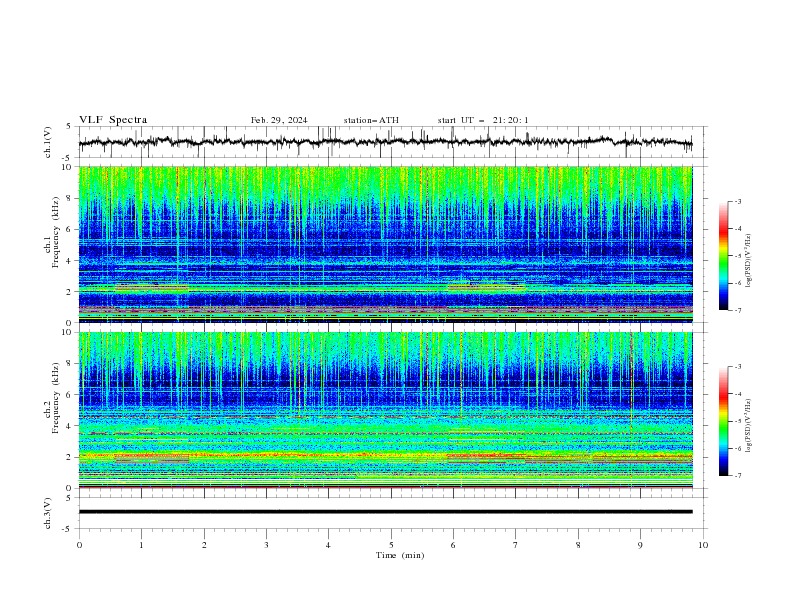Screen dimensions: 792x612
Task: Click the ch.1 color scale bar
Action: (723, 256)
